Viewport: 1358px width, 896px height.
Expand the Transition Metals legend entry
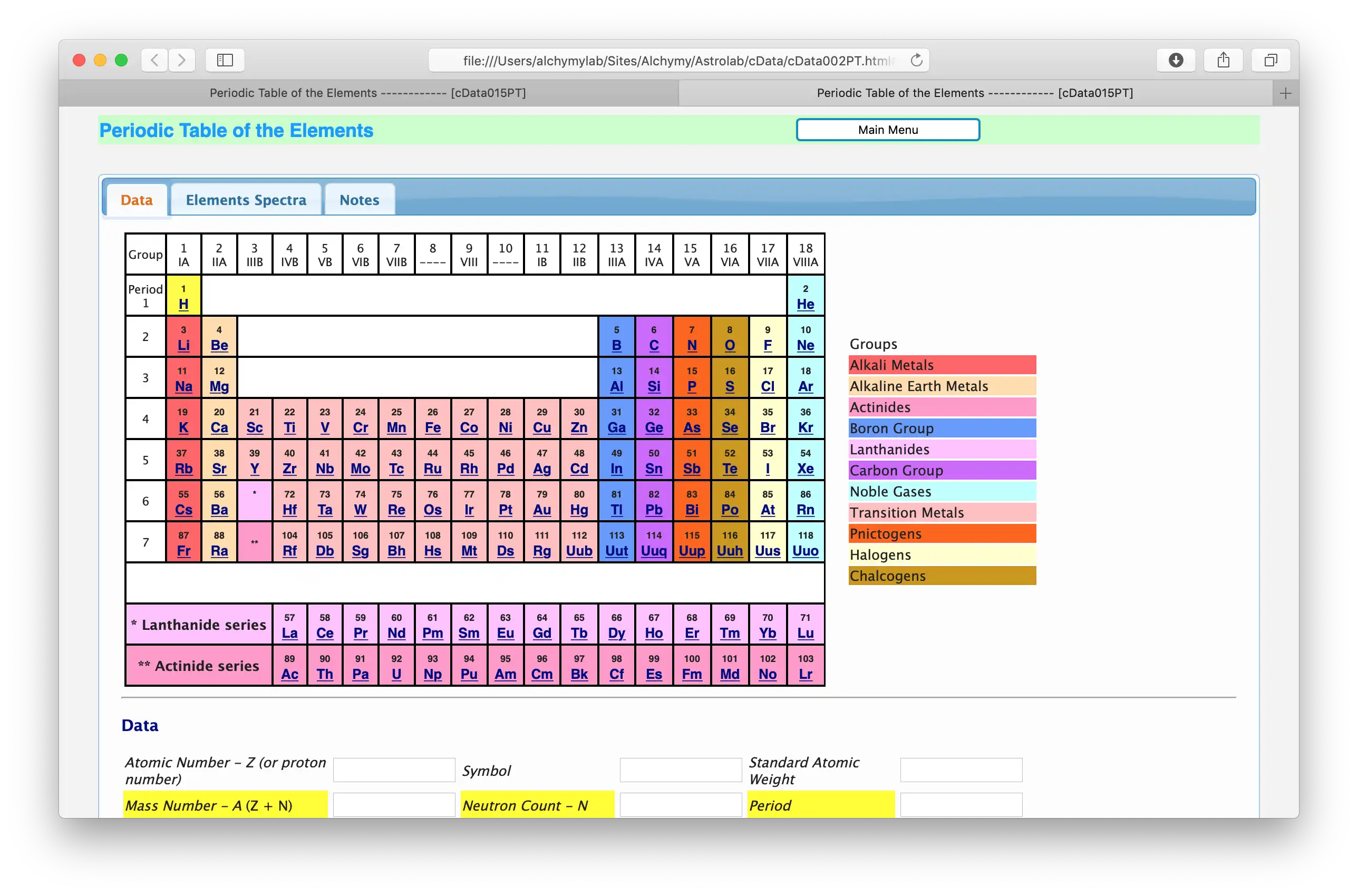tap(940, 512)
